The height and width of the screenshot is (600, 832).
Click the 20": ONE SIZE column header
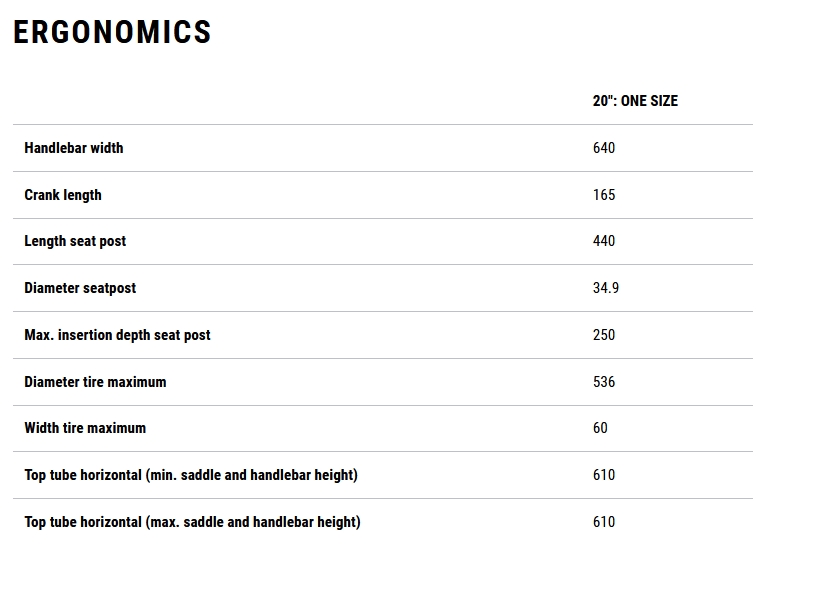635,101
